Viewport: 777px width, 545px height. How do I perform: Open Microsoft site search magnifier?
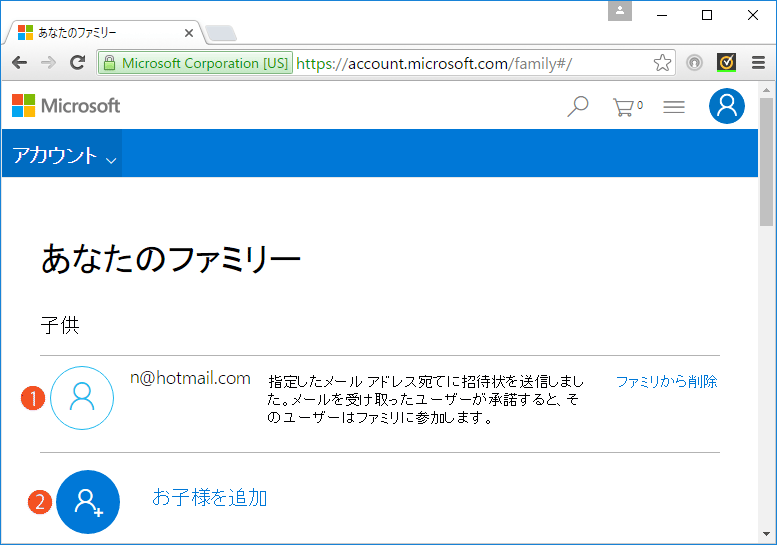577,106
